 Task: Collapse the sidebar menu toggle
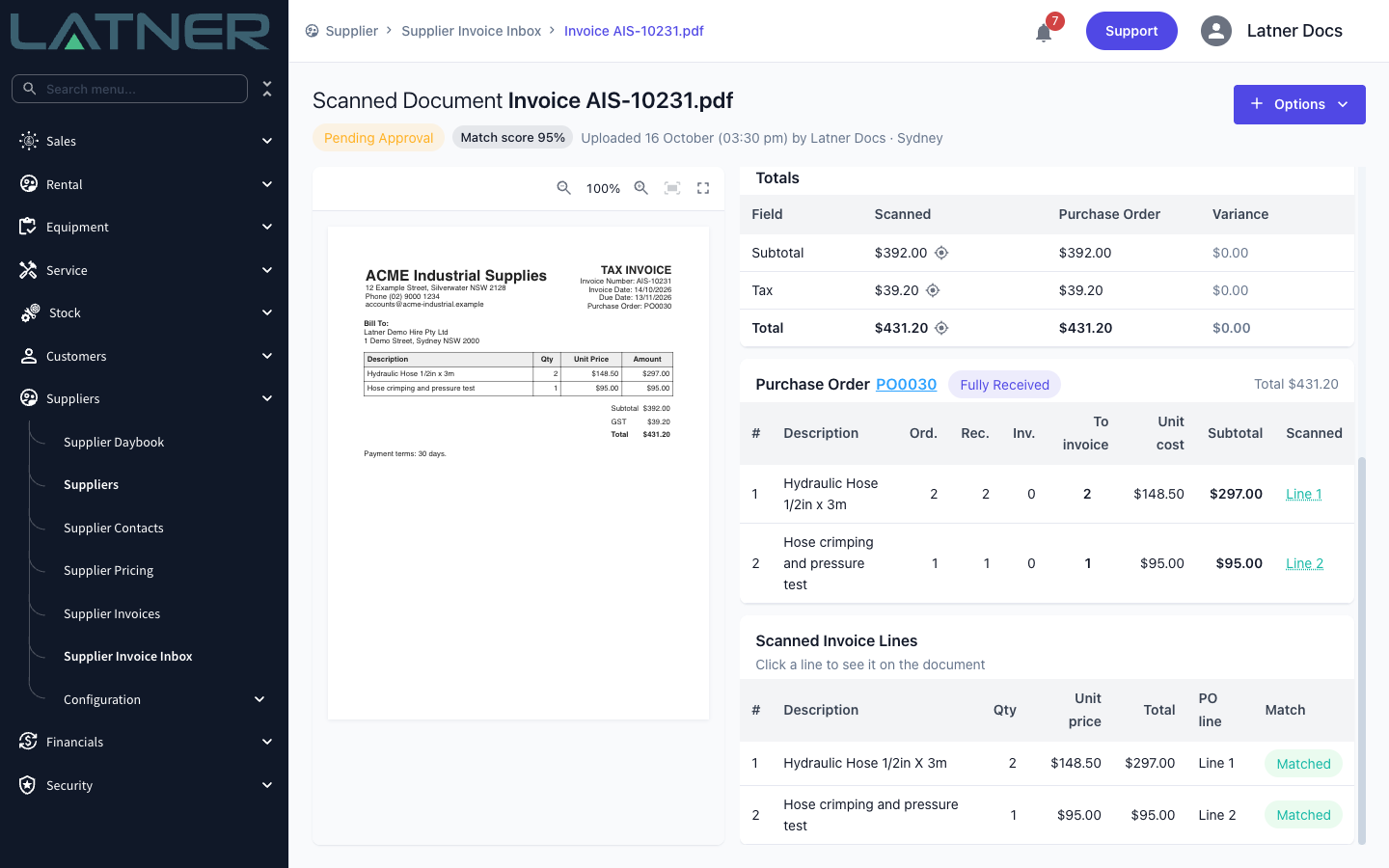click(x=267, y=89)
